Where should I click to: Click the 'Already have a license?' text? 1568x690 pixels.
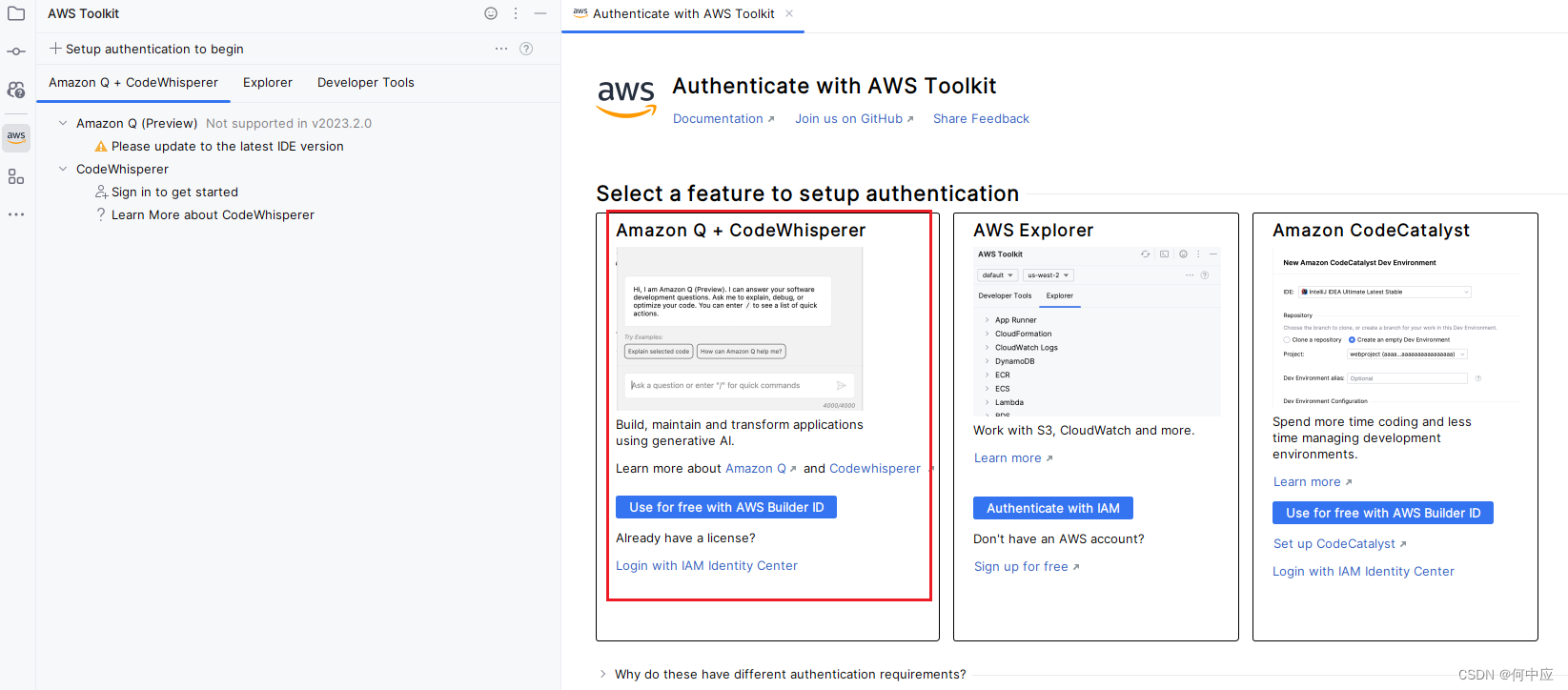(685, 538)
